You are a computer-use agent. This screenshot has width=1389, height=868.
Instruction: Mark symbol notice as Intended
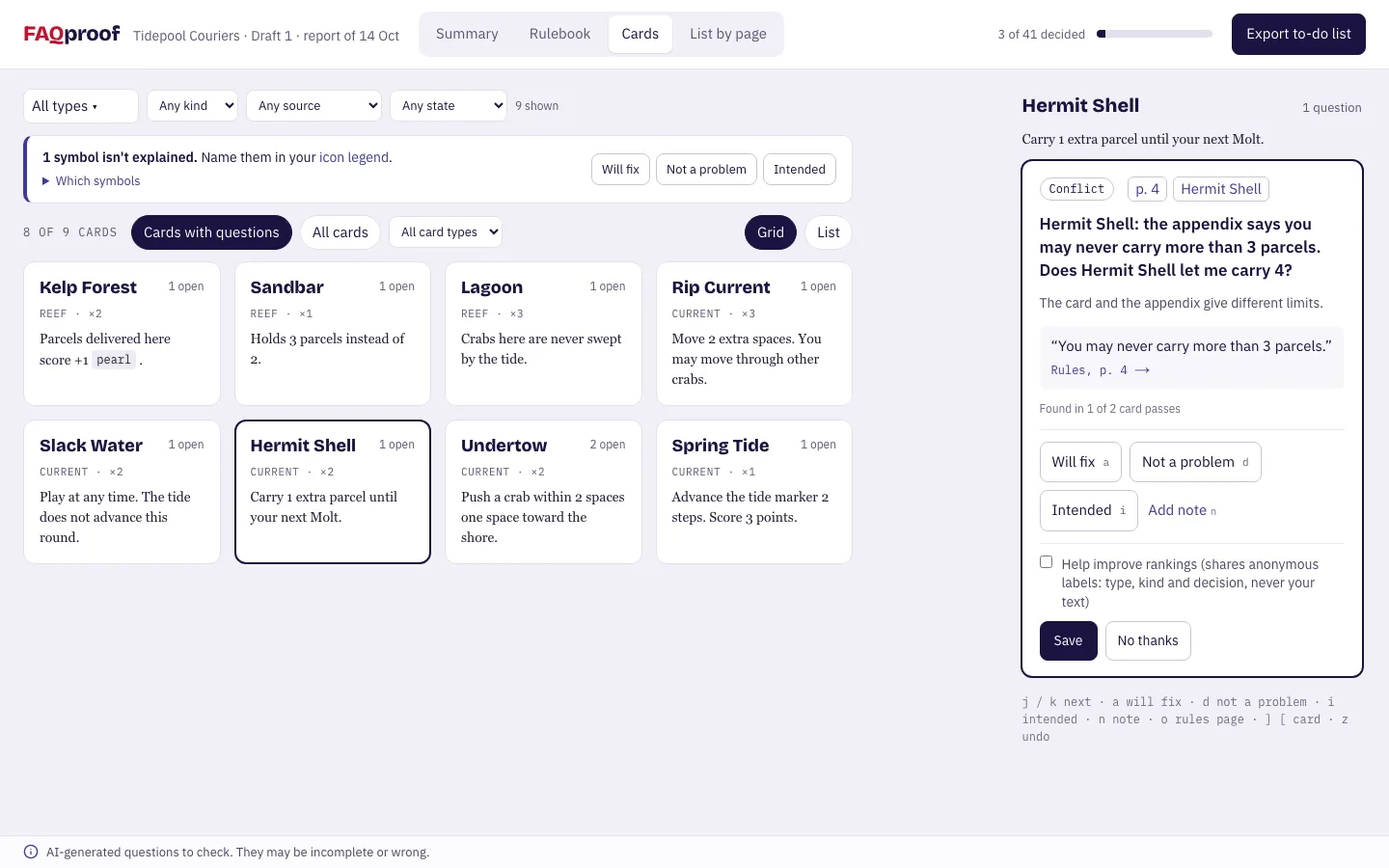(x=800, y=170)
